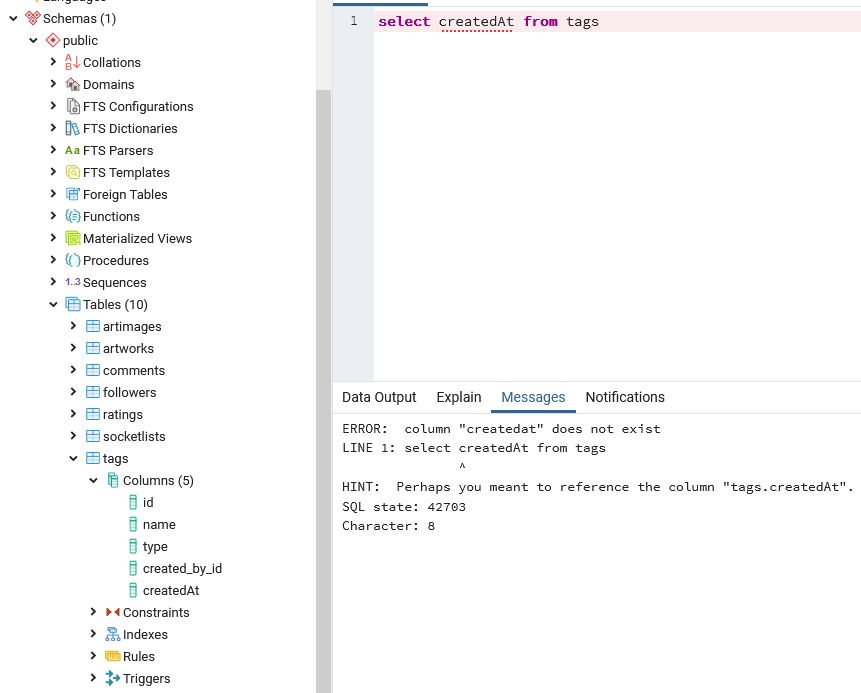The image size is (861, 693).
Task: Collapse the tags table node
Action: click(73, 457)
